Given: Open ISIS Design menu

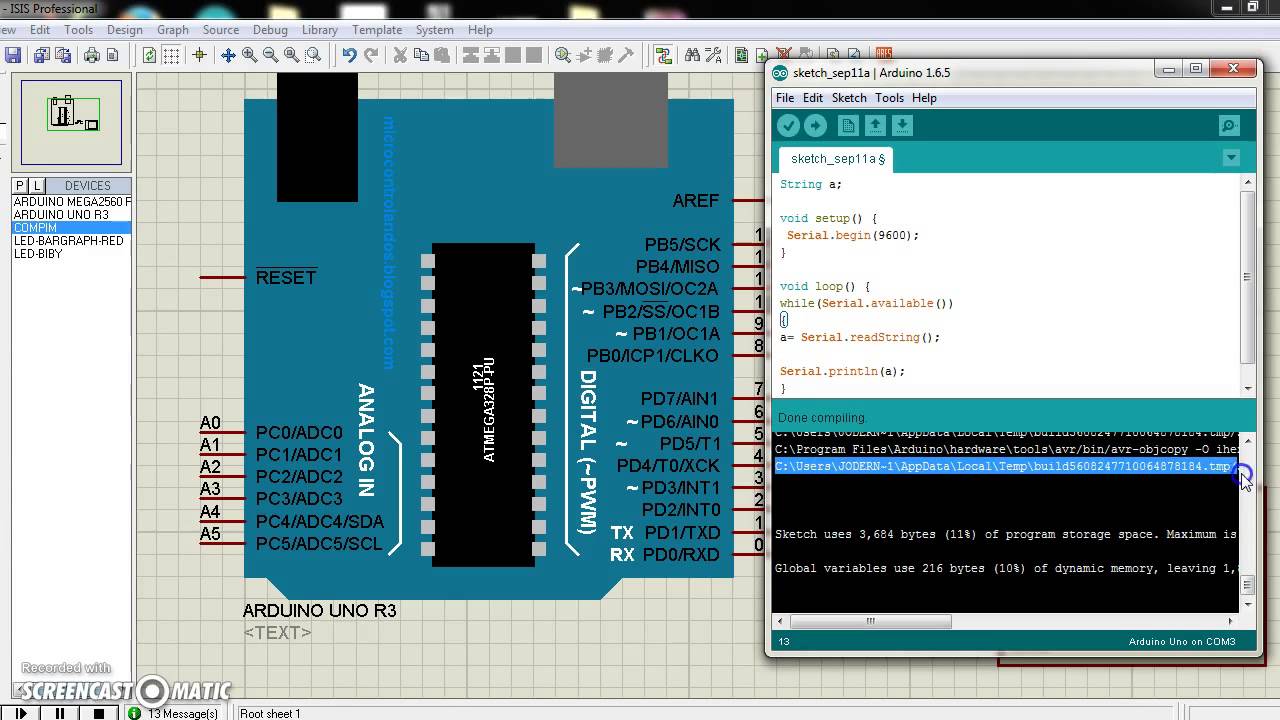Looking at the screenshot, I should pos(125,30).
